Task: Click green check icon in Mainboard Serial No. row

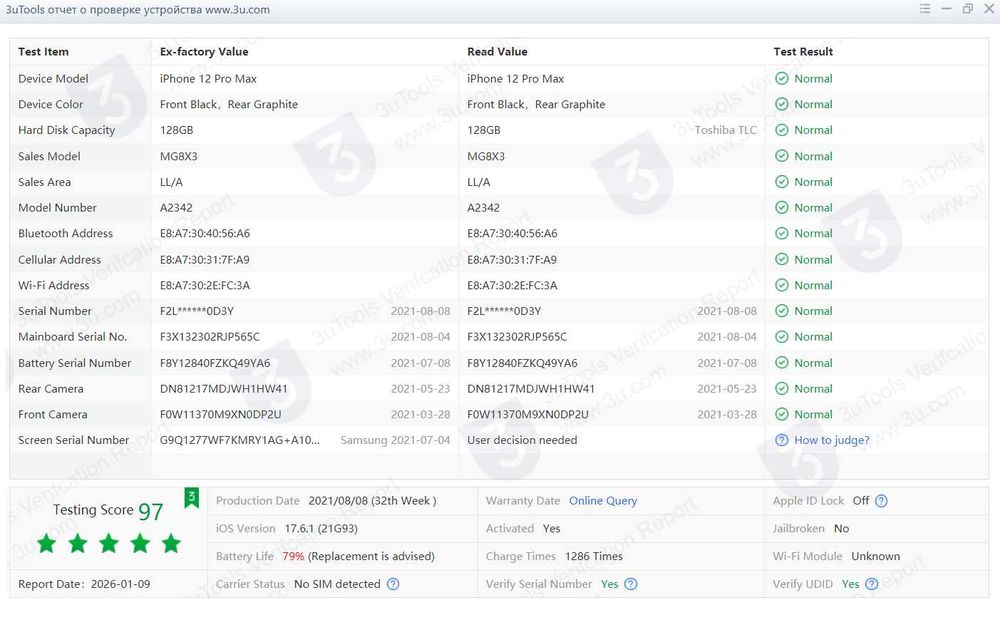Action: (781, 337)
